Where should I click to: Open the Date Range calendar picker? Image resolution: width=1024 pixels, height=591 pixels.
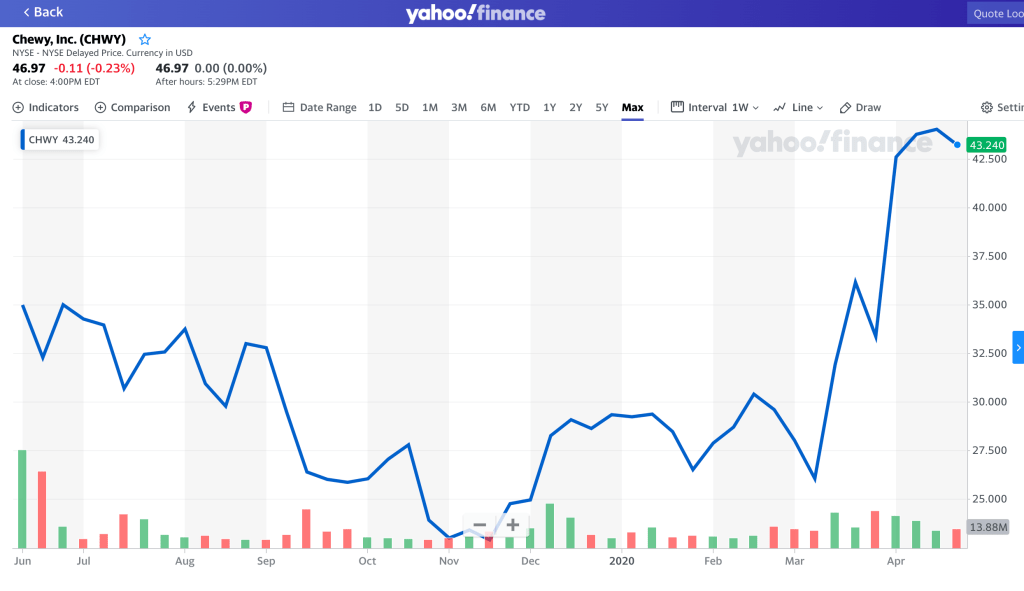319,107
